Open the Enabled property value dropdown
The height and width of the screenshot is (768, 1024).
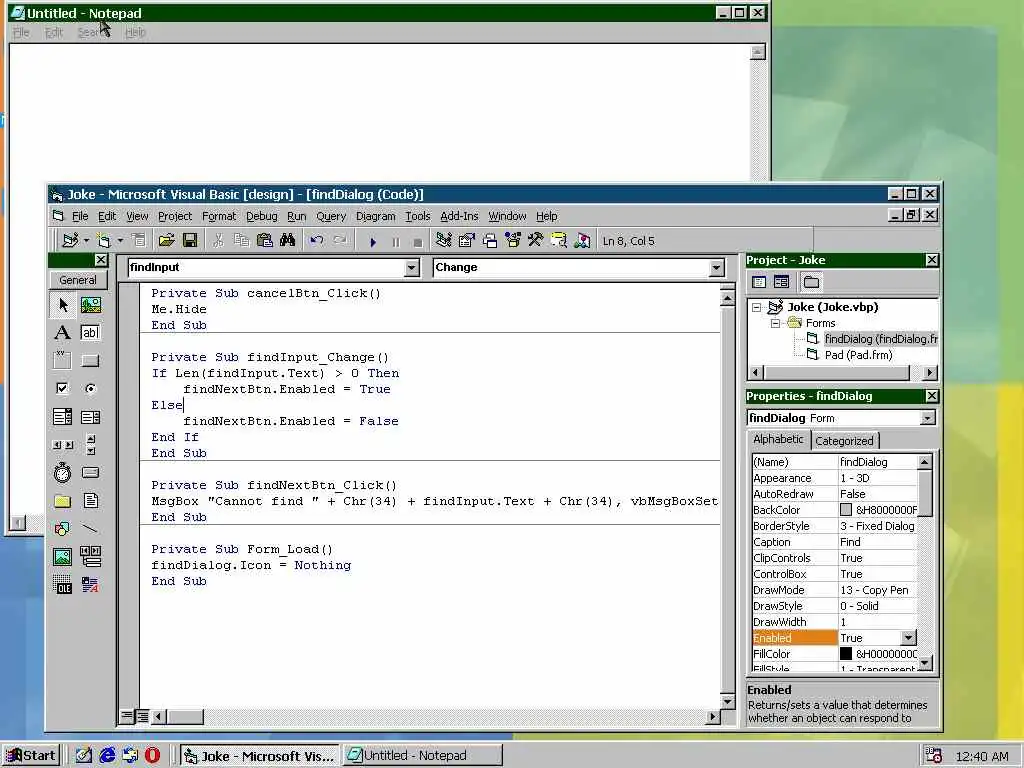(908, 638)
